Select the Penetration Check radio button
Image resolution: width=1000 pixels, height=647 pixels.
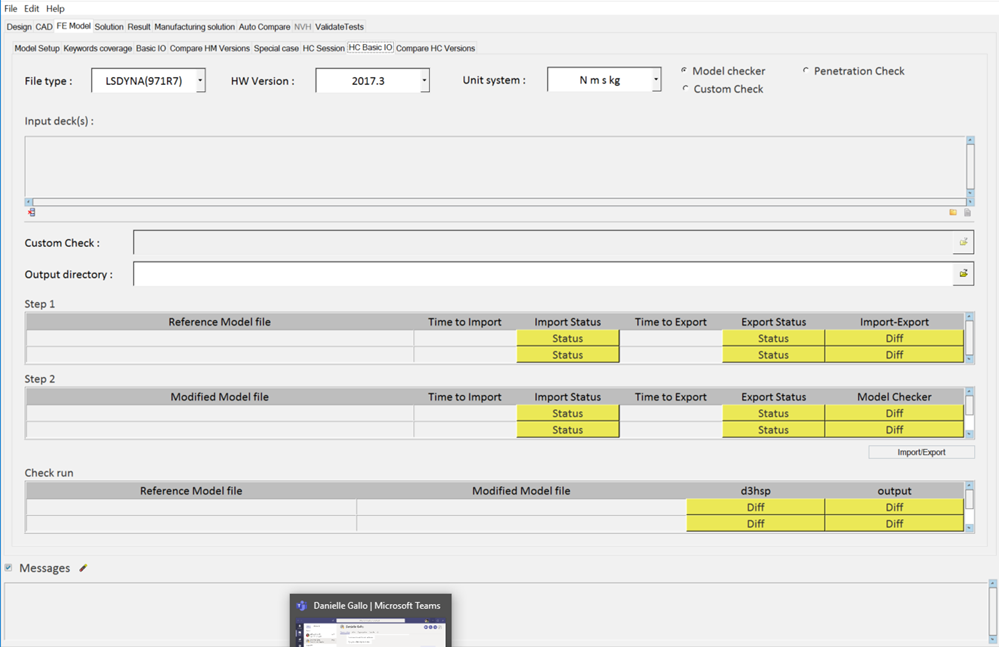806,71
